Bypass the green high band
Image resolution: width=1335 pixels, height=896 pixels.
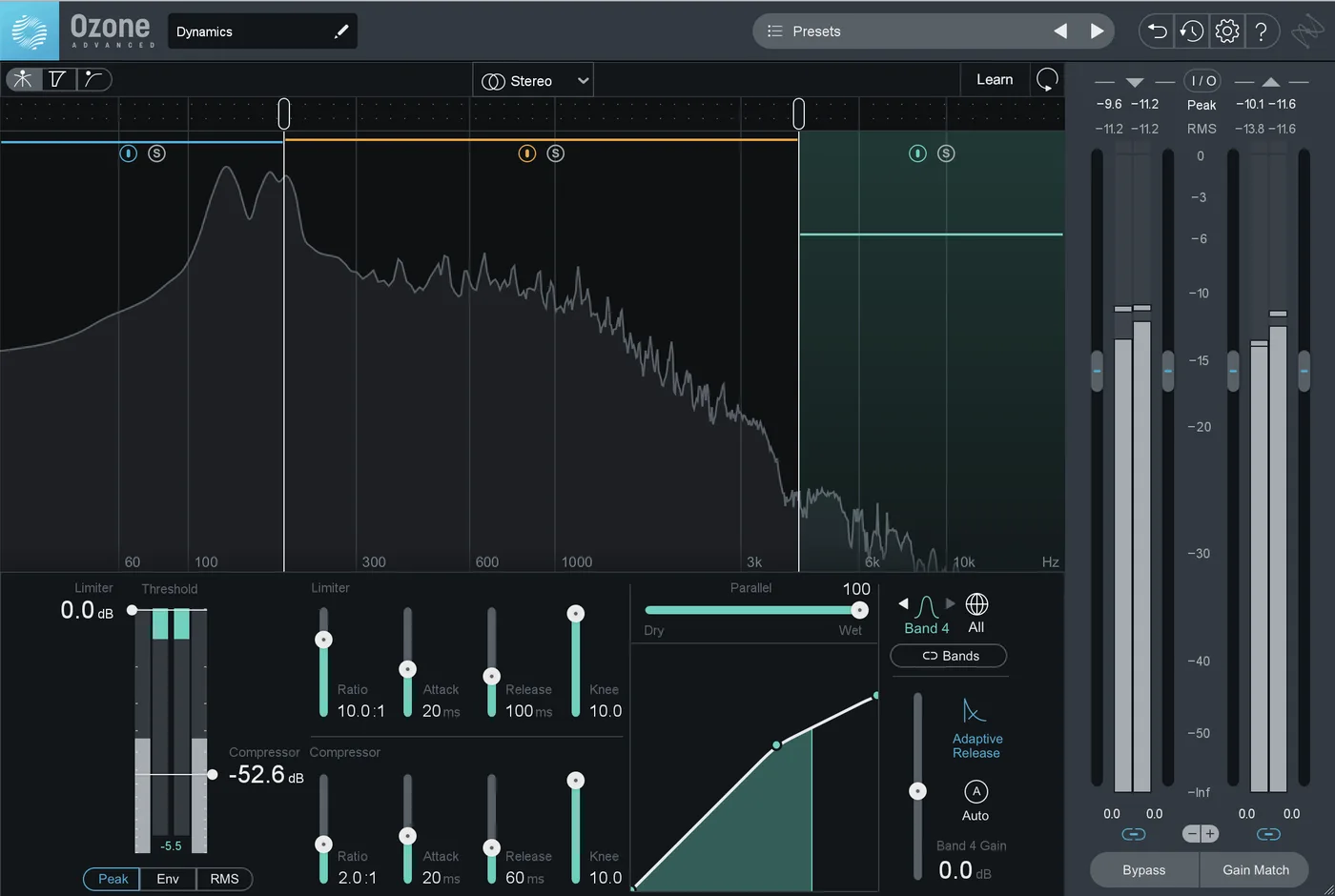[917, 153]
